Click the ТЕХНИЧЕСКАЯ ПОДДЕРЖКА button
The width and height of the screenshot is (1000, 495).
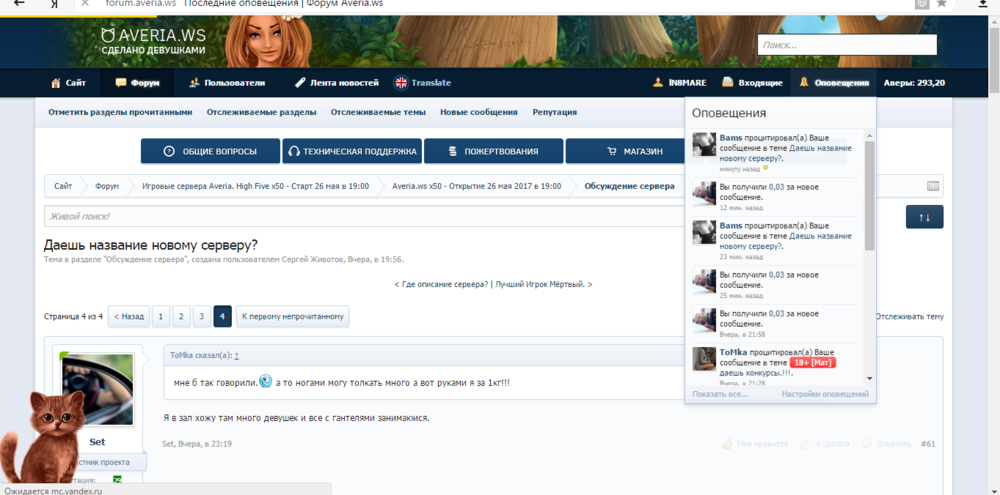352,151
